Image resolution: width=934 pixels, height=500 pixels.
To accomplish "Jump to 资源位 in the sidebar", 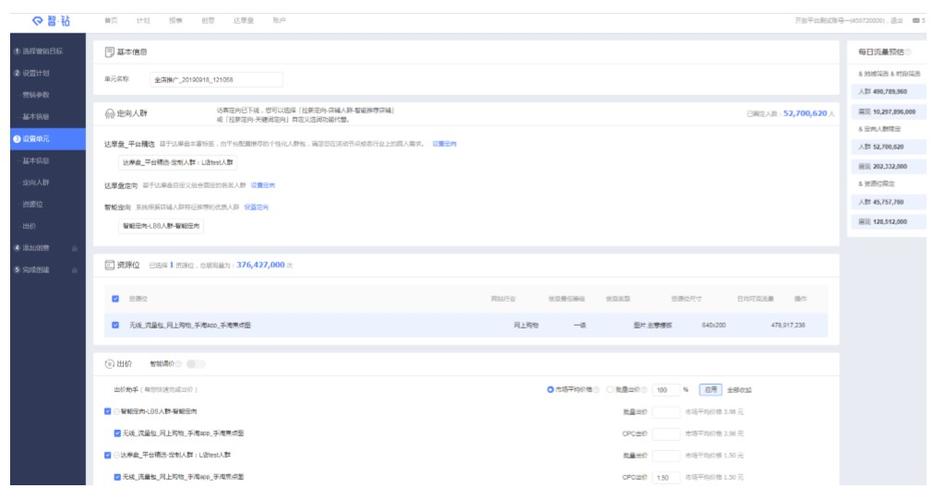I will [32, 204].
